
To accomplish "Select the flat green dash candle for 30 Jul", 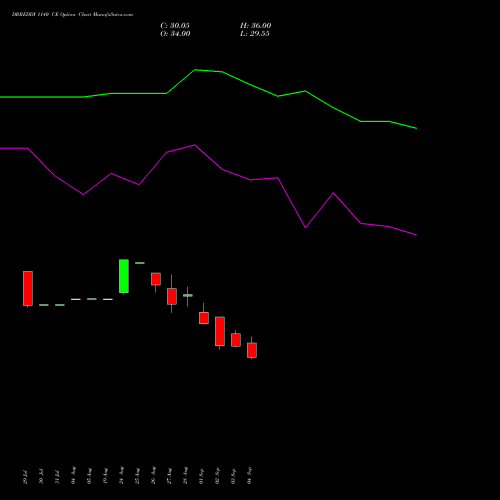I will pyautogui.click(x=44, y=305).
